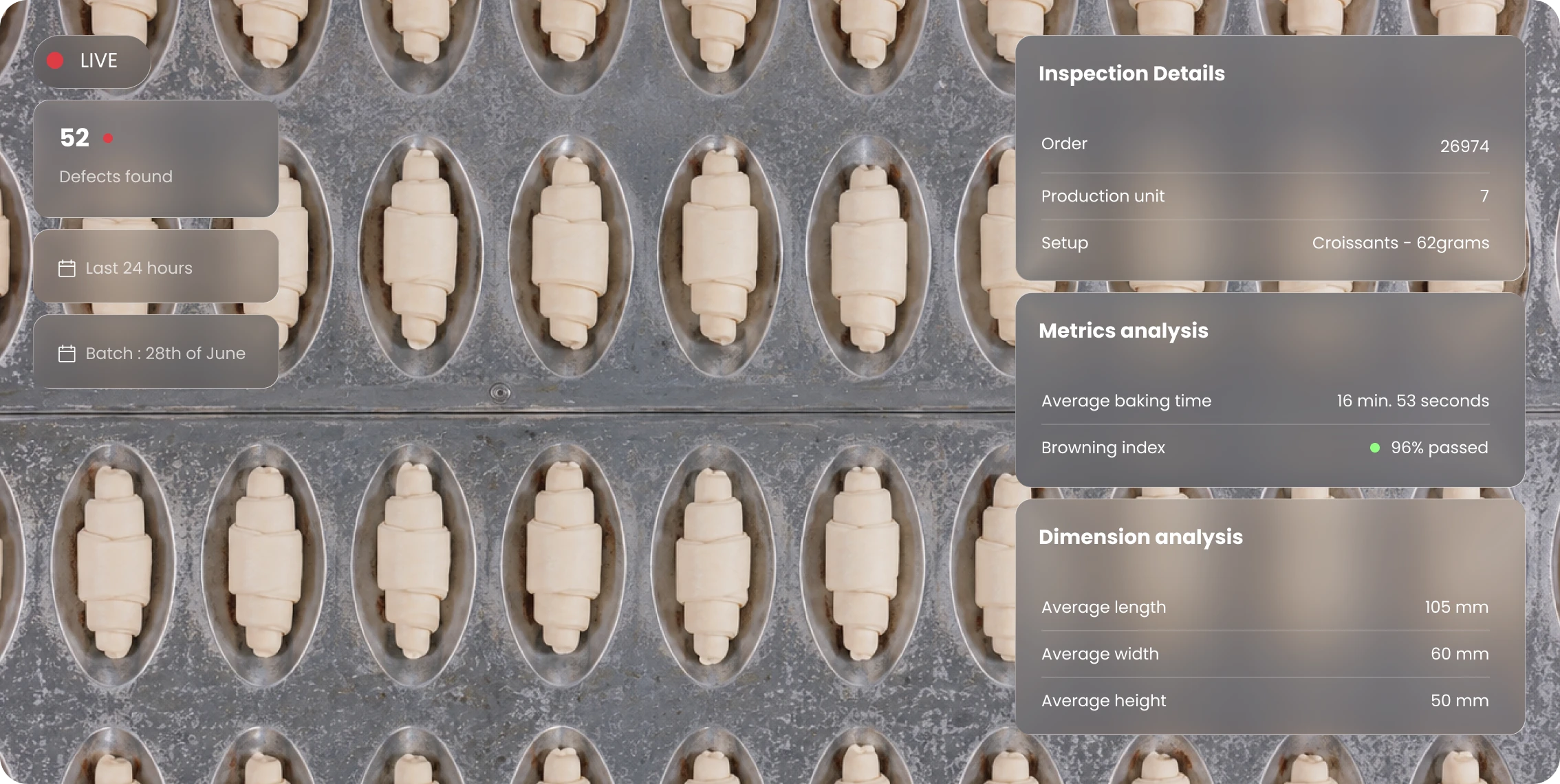Click the red LIVE recording dot
This screenshot has width=1560, height=784.
click(56, 61)
